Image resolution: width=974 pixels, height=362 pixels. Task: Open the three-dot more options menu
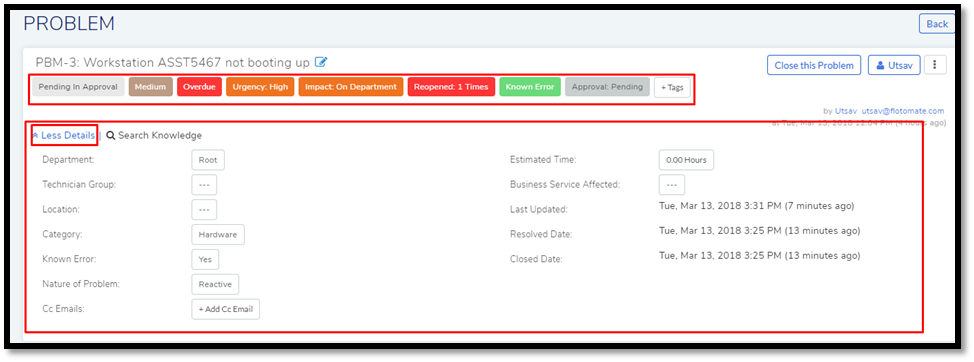point(935,65)
